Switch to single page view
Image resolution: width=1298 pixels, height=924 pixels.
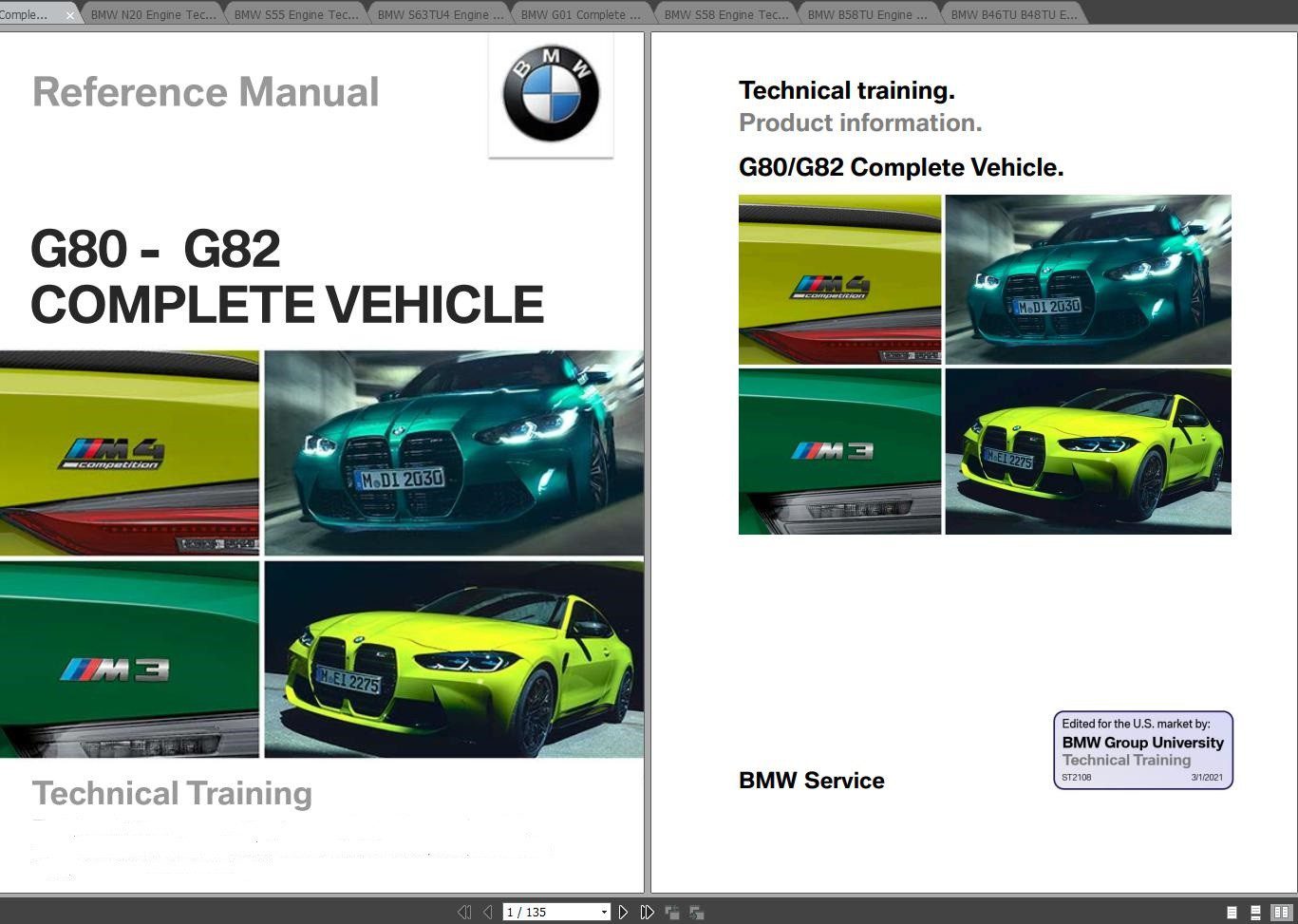pos(1232,912)
